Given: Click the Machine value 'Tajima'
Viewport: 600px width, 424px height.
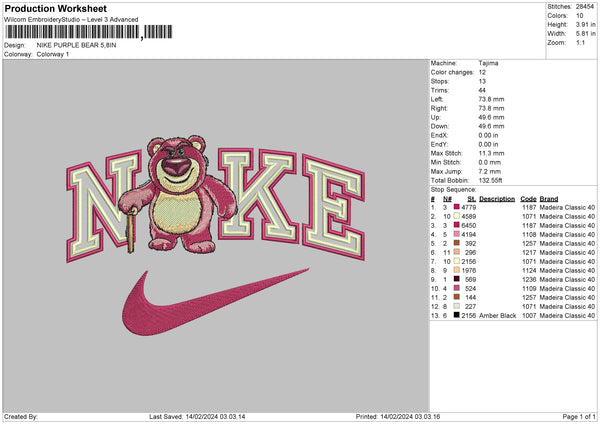Looking at the screenshot, I should [x=488, y=63].
